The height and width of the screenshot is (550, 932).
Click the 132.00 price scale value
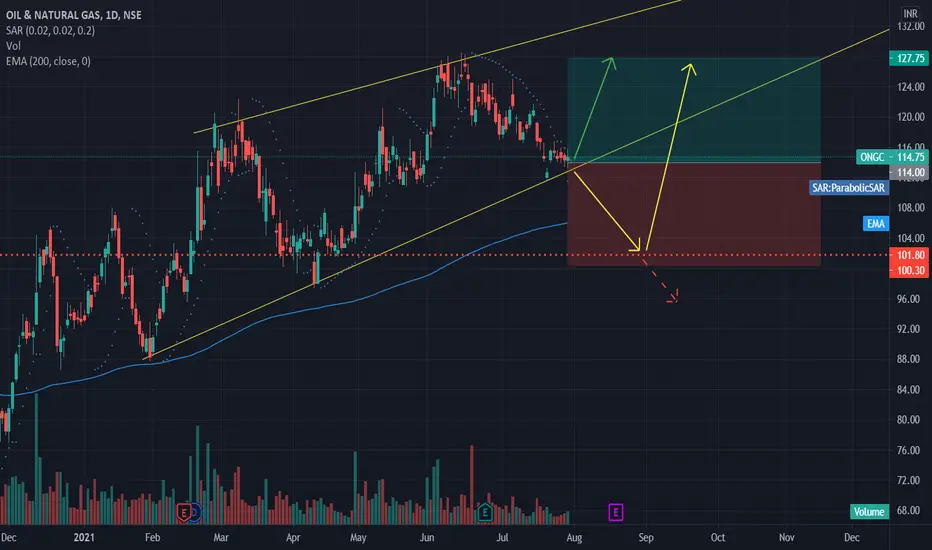(x=911, y=27)
